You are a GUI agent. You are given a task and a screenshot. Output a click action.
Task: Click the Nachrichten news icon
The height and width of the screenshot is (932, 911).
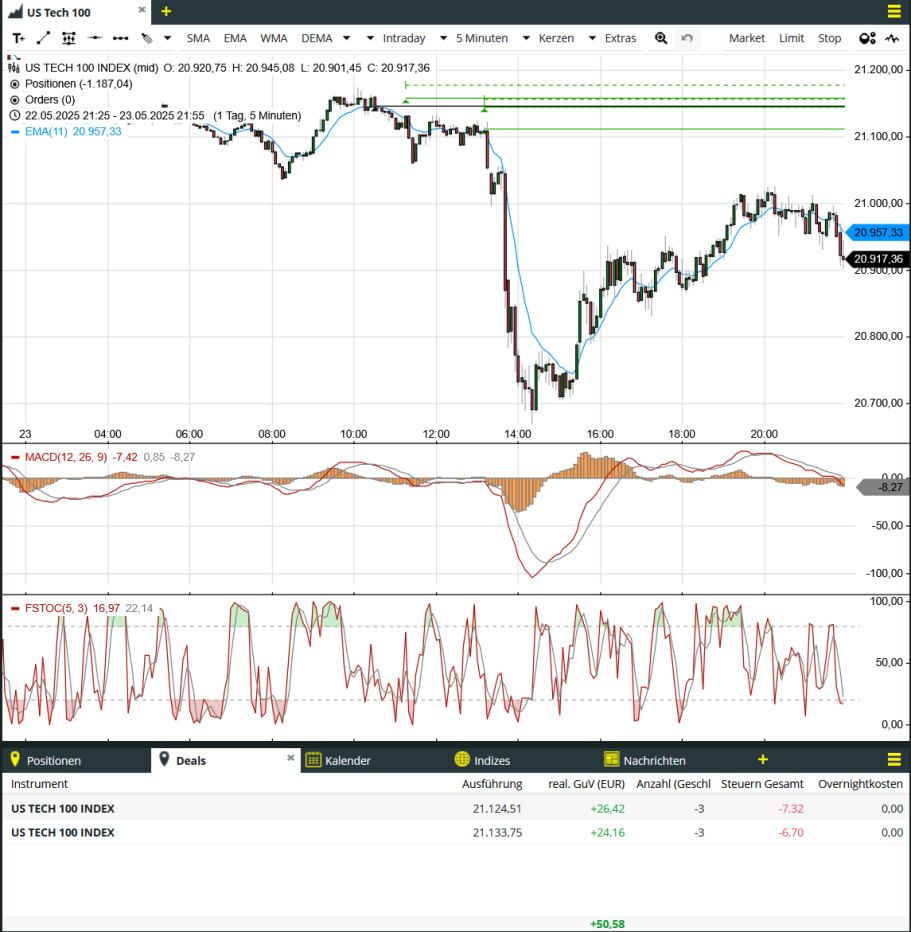click(x=611, y=760)
